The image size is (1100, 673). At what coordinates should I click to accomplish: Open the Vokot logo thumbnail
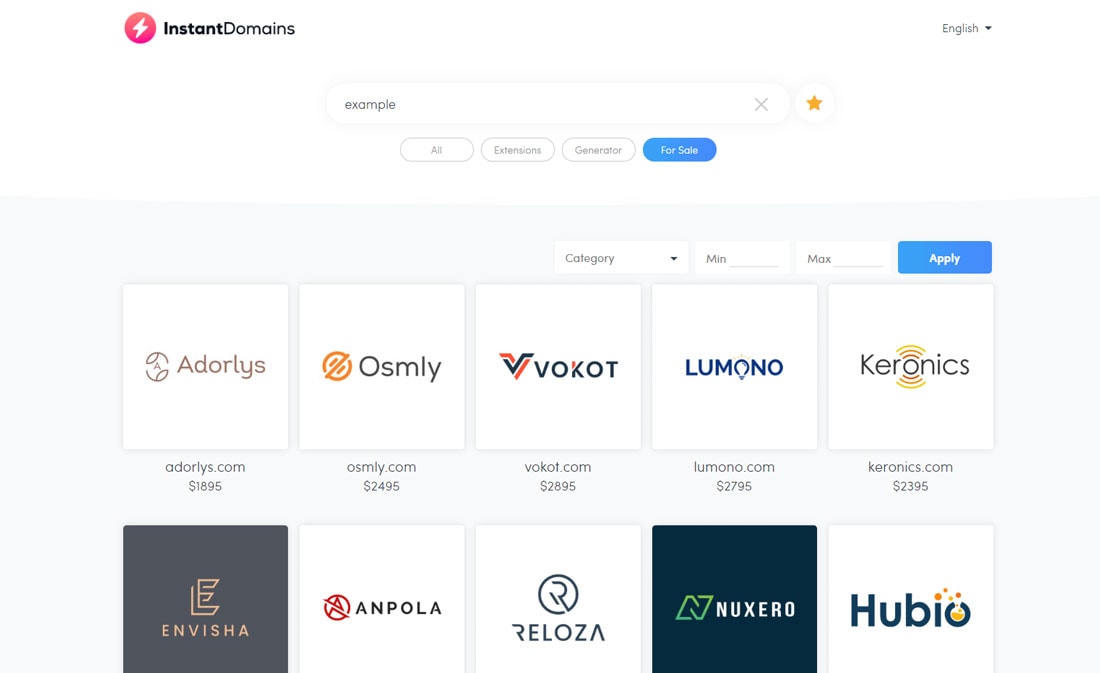point(558,367)
